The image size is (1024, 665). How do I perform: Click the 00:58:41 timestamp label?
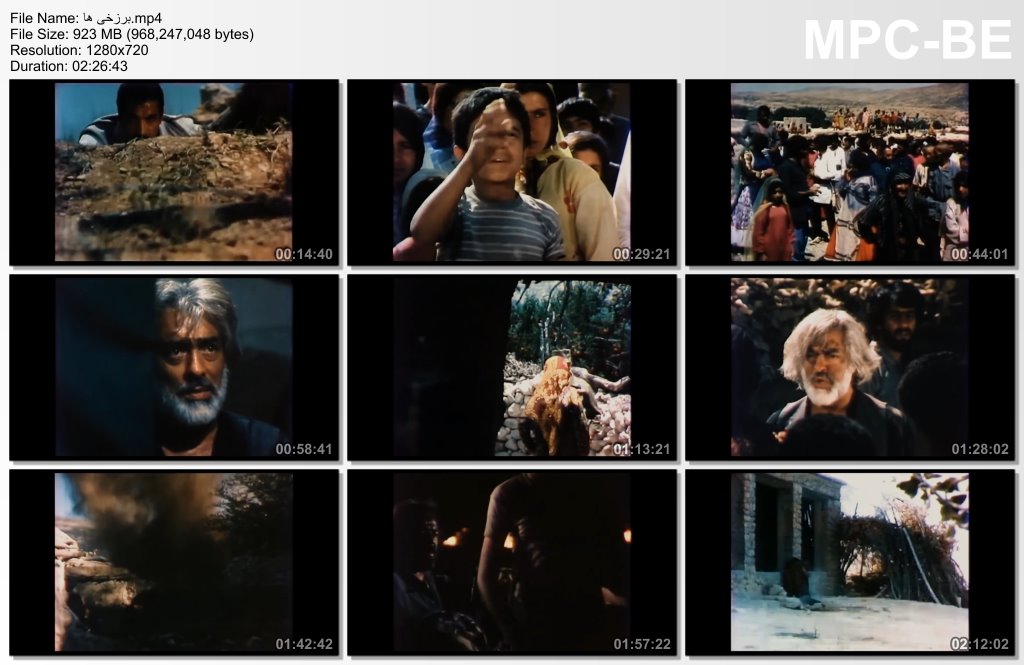pyautogui.click(x=304, y=449)
